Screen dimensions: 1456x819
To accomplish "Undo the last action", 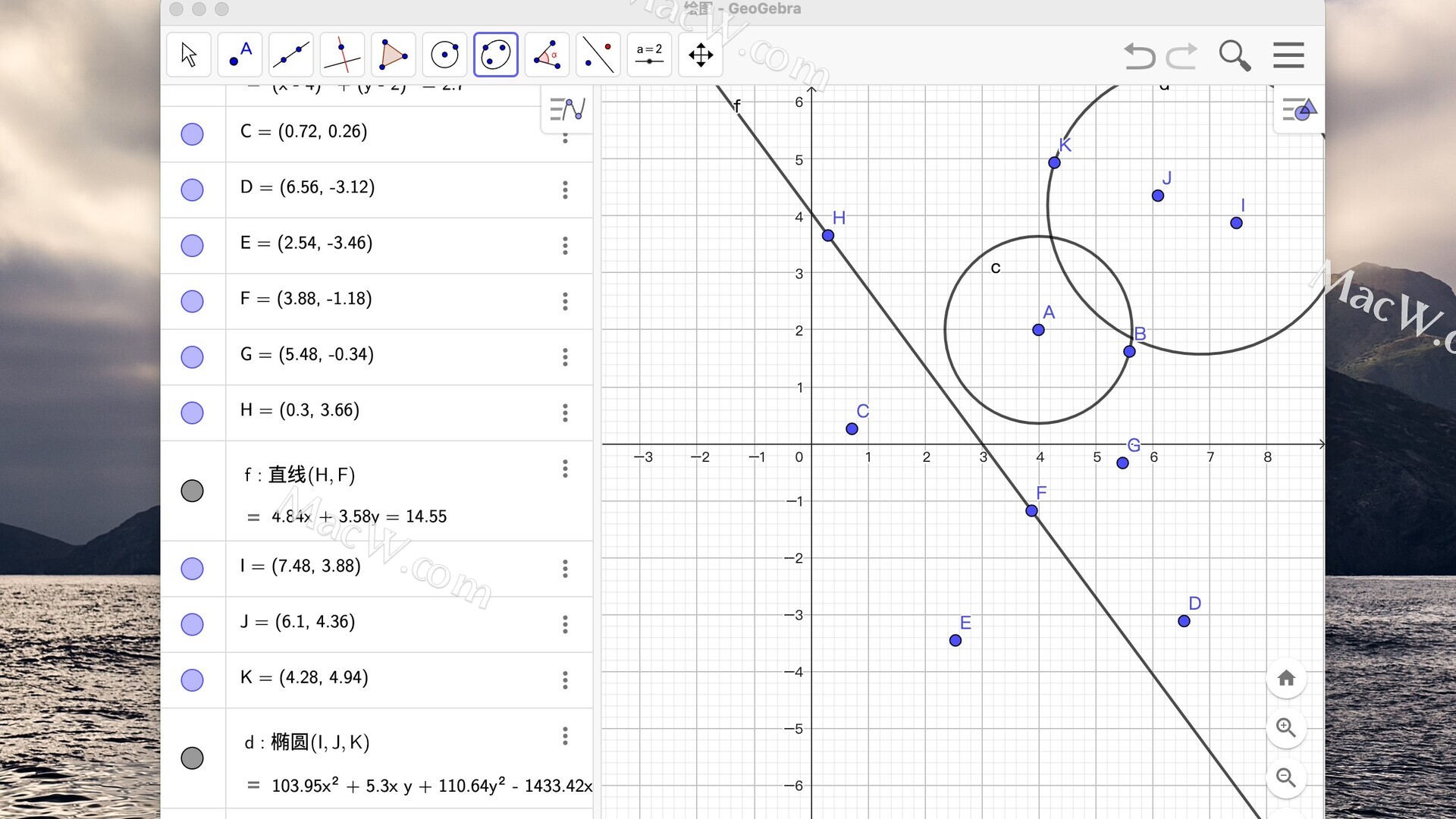I will [1139, 55].
